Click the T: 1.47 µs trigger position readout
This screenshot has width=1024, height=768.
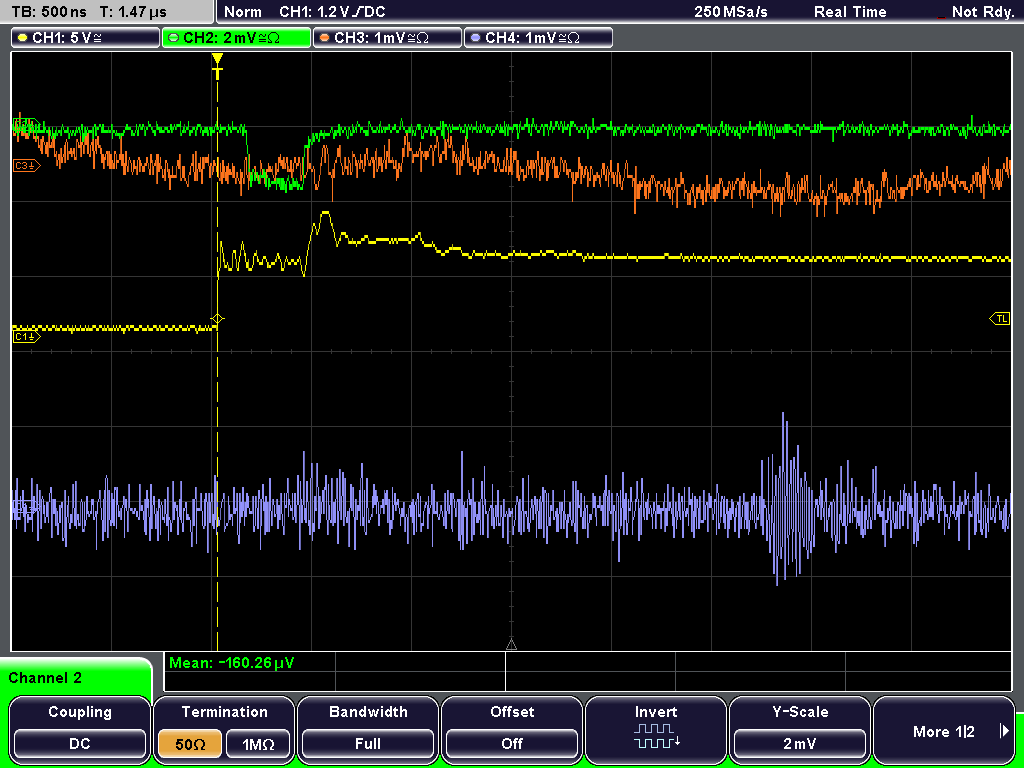(x=134, y=12)
